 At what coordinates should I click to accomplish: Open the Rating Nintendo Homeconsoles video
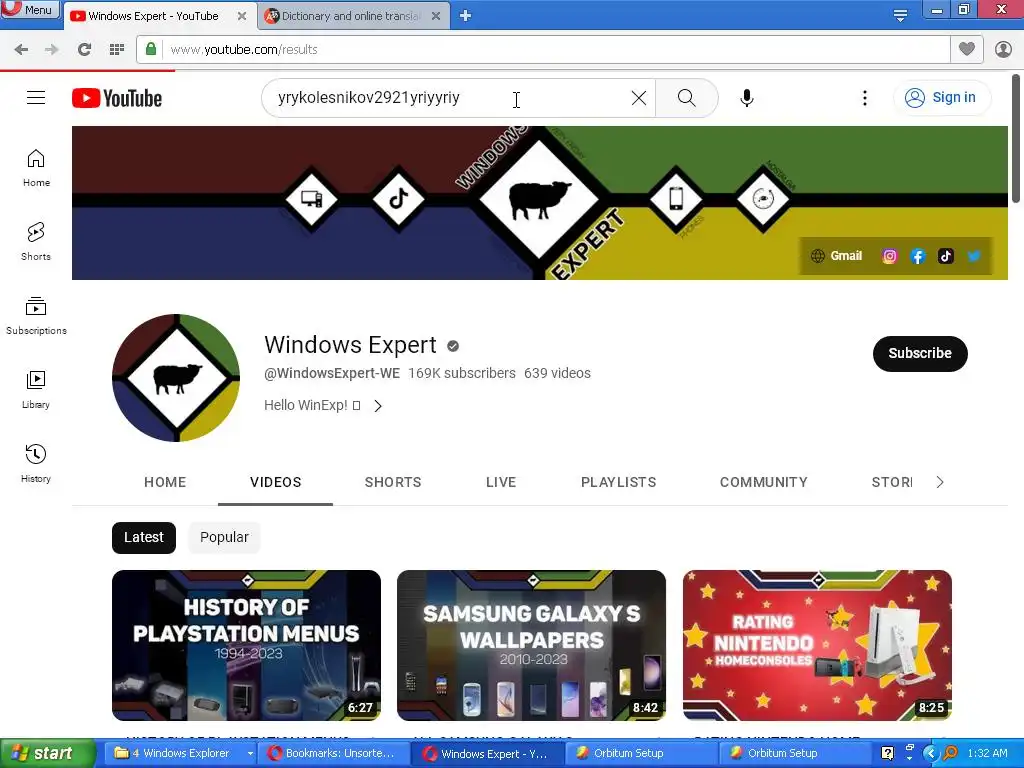pos(817,645)
